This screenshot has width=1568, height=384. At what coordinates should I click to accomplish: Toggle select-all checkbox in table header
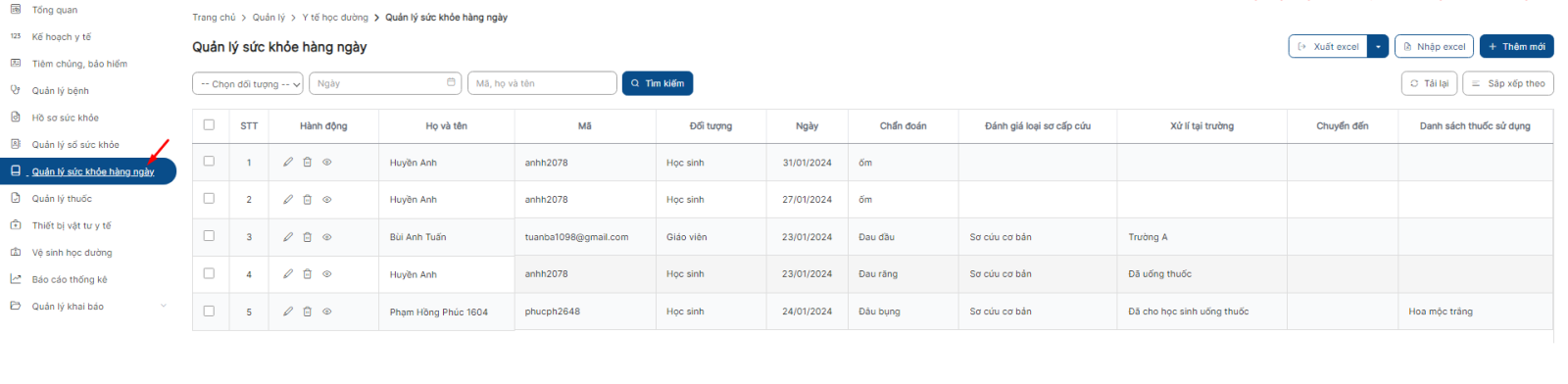click(x=209, y=124)
